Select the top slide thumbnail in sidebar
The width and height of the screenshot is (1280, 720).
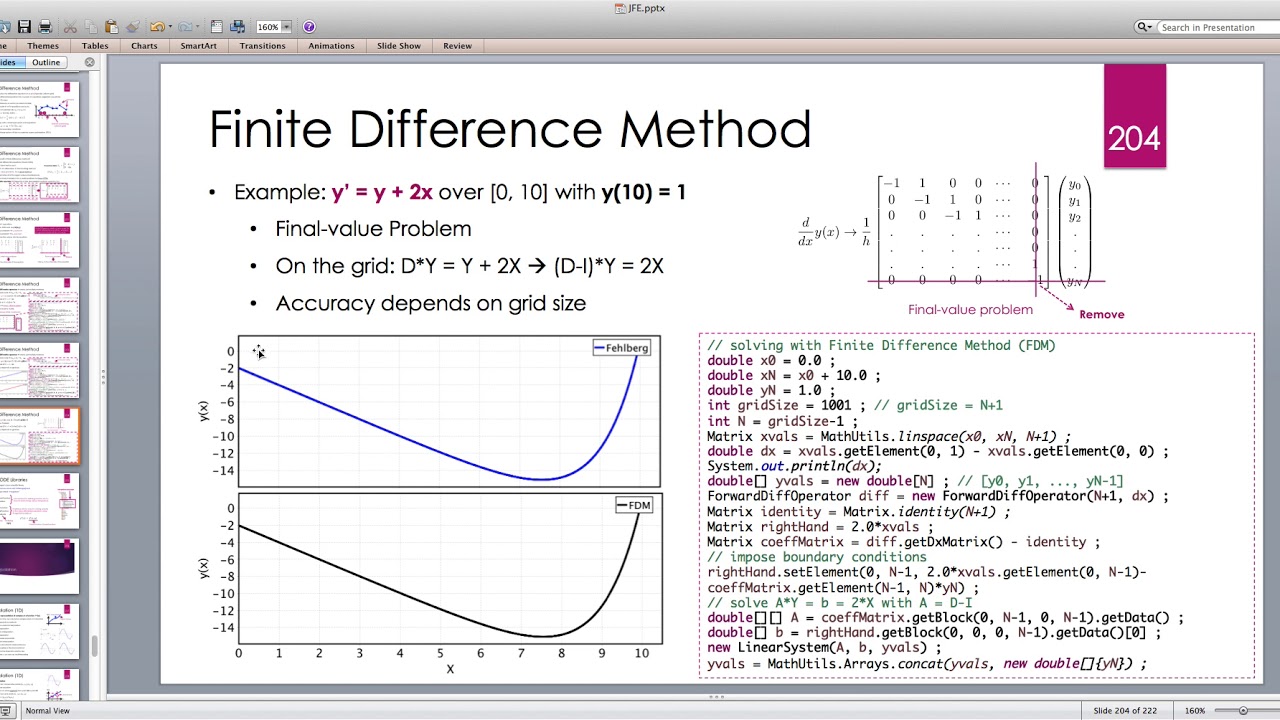point(39,111)
